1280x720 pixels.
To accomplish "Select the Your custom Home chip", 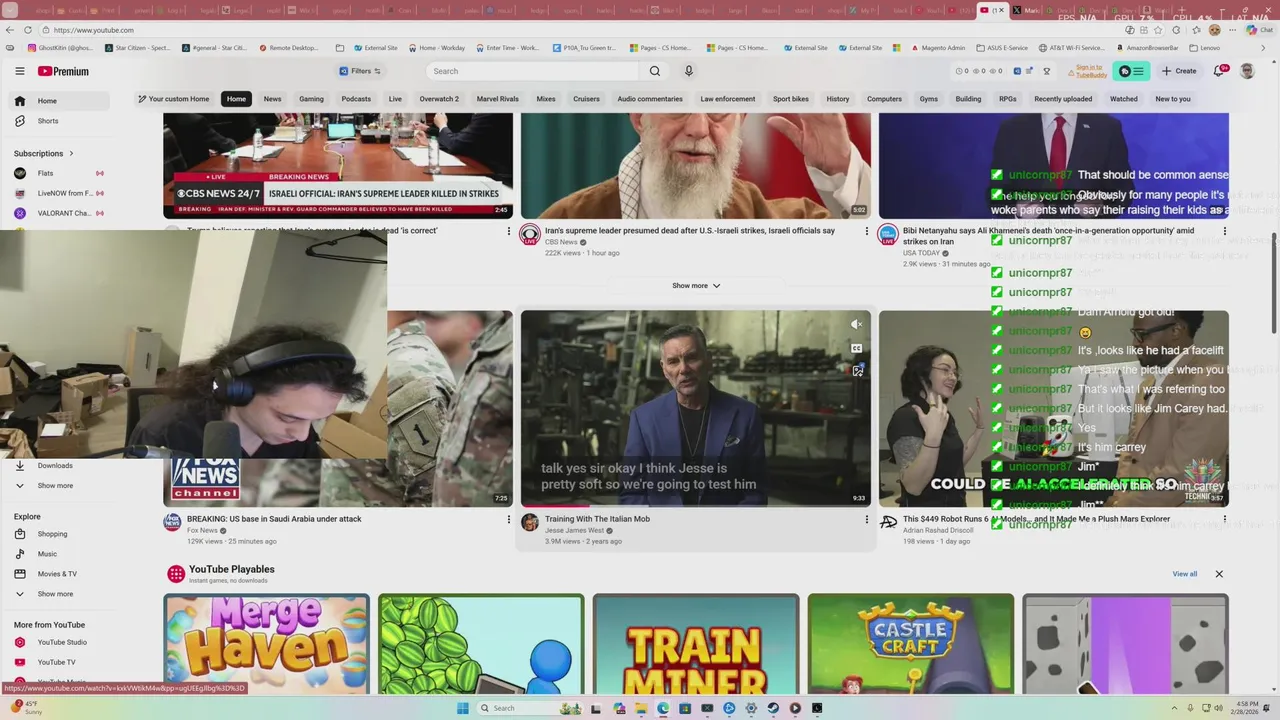I will 173,99.
